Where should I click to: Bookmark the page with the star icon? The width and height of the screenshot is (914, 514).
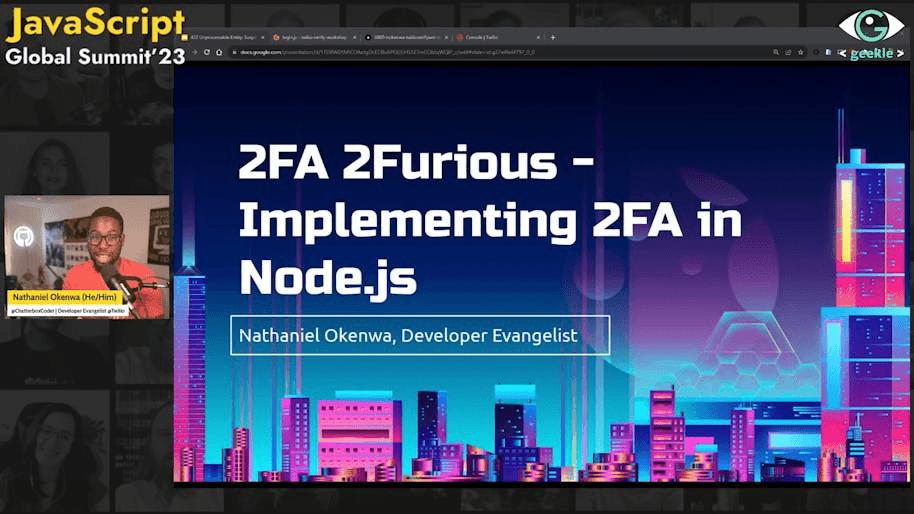(800, 52)
